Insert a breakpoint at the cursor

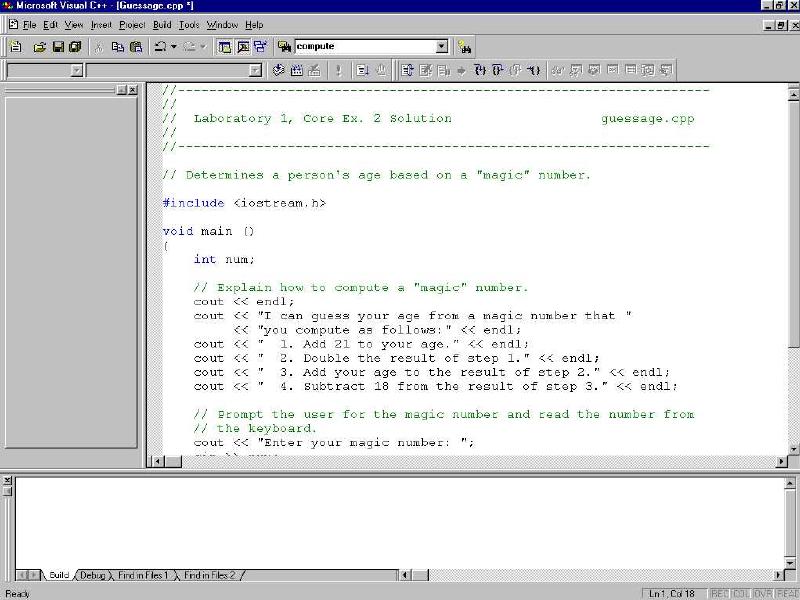coord(379,68)
